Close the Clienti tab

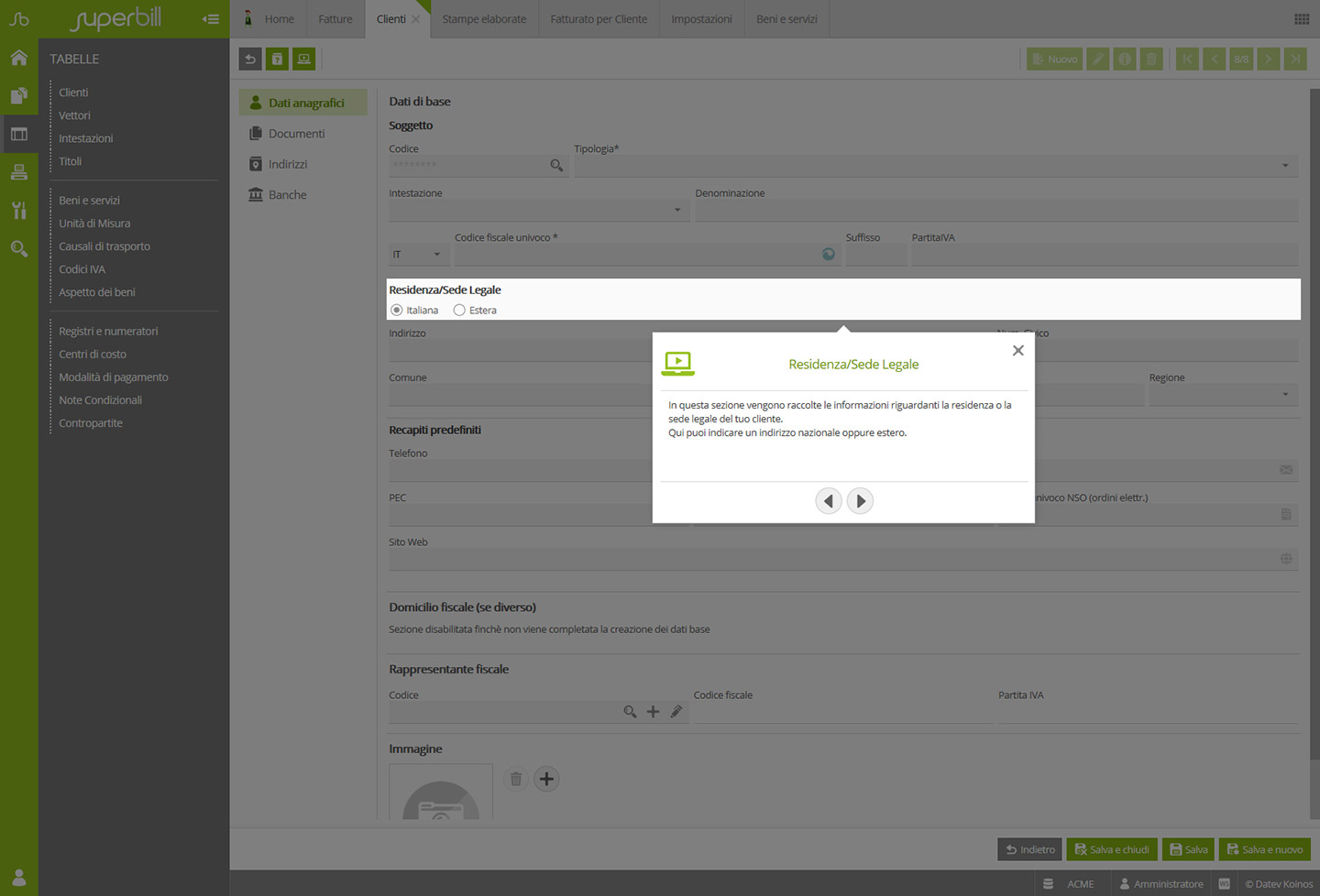(416, 19)
